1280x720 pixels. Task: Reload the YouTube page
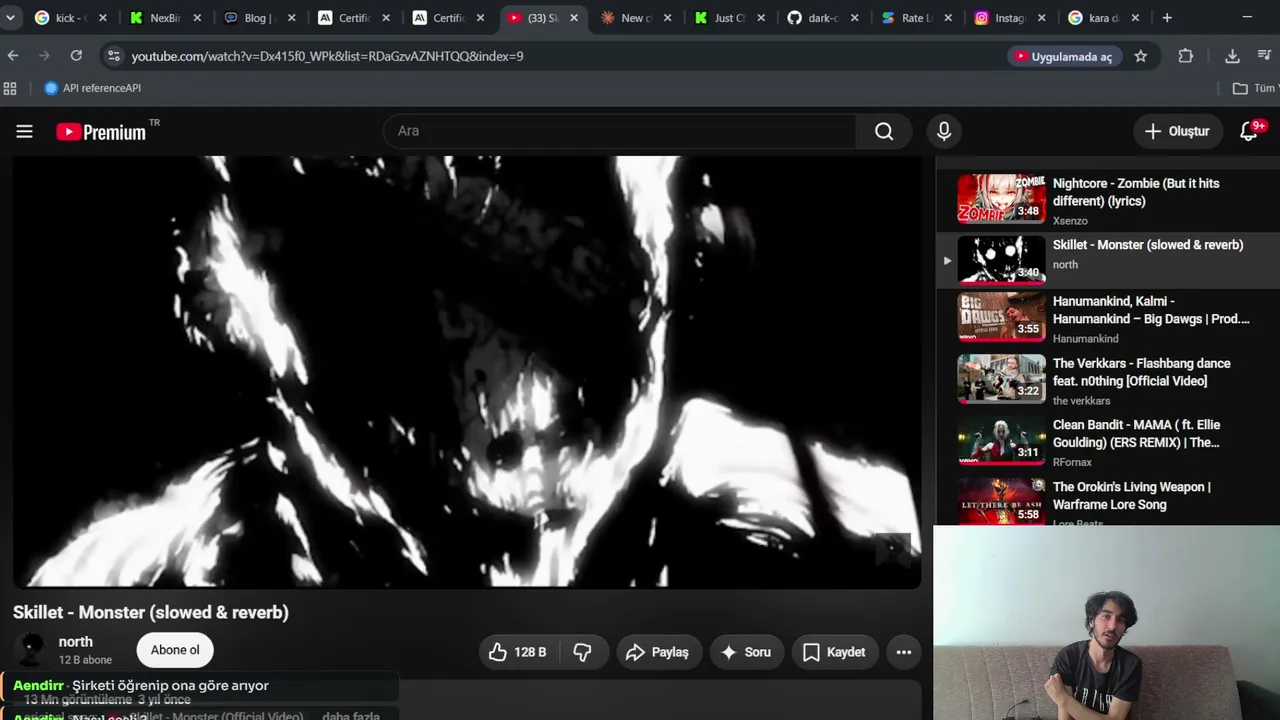point(76,56)
